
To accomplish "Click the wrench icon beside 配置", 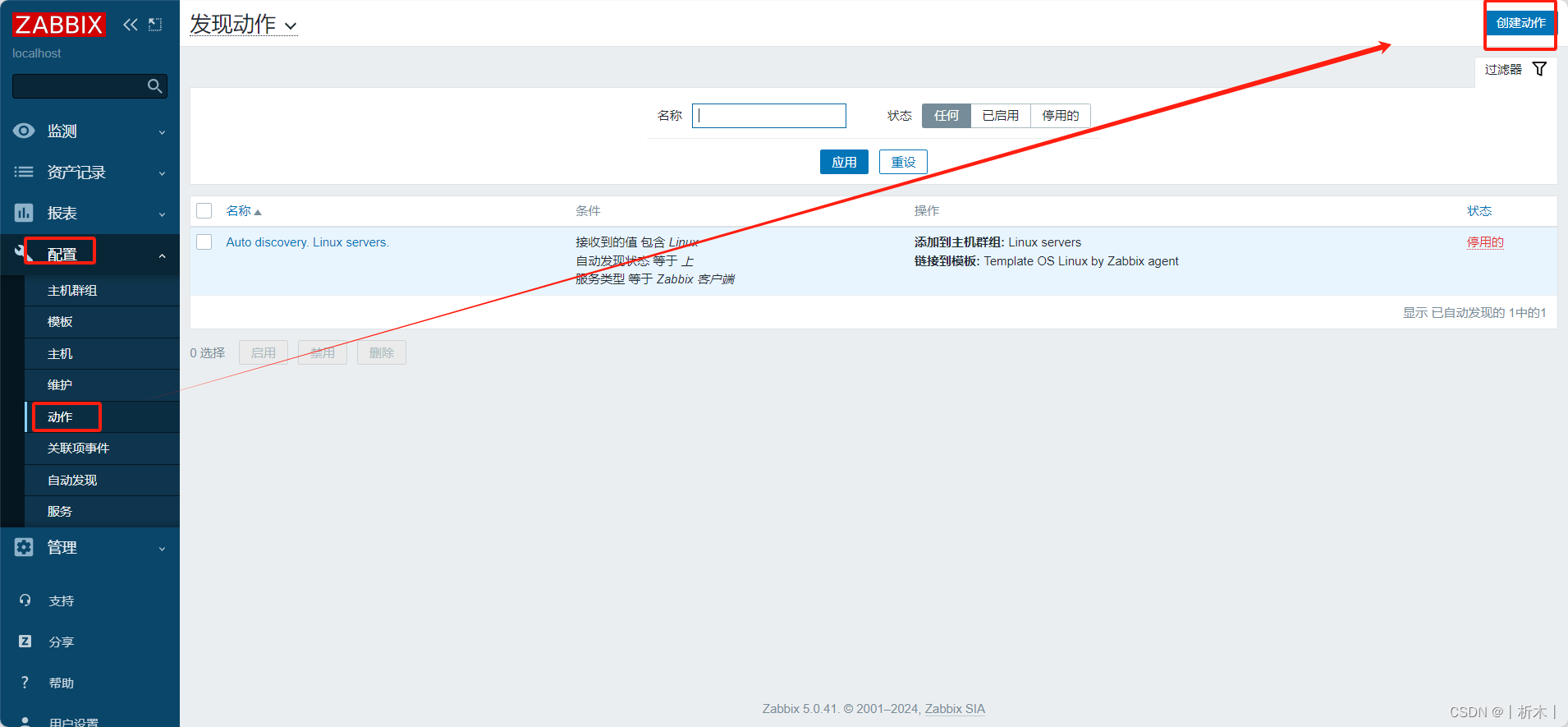I will point(21,251).
